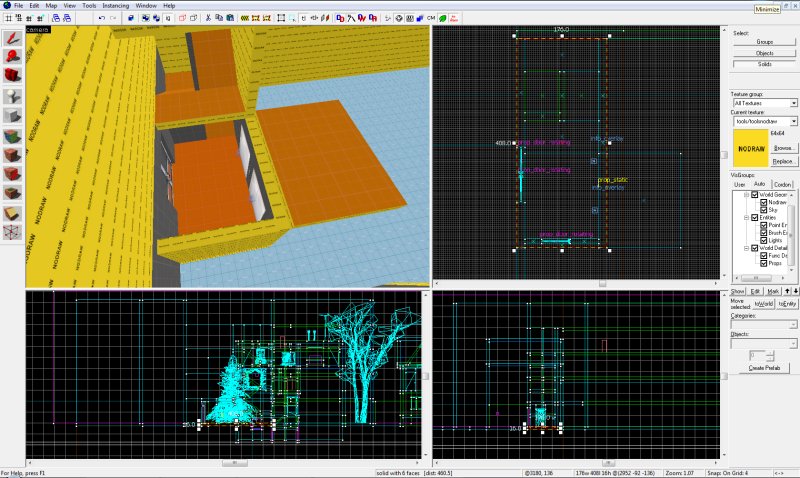Toggle the Brush Entities checkbox

tap(764, 233)
